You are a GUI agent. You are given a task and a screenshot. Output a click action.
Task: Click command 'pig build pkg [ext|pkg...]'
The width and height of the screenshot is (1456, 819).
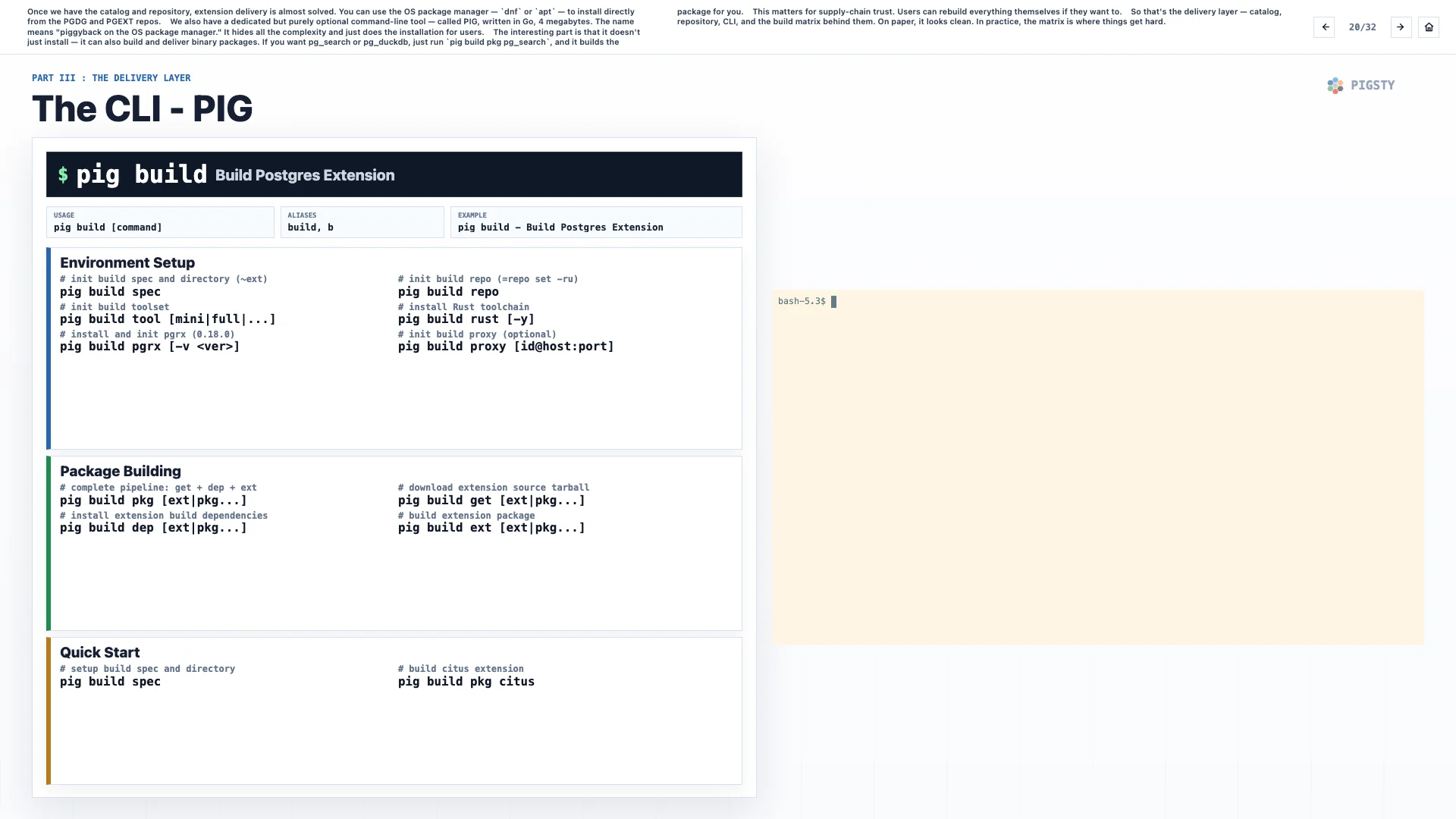pos(153,500)
